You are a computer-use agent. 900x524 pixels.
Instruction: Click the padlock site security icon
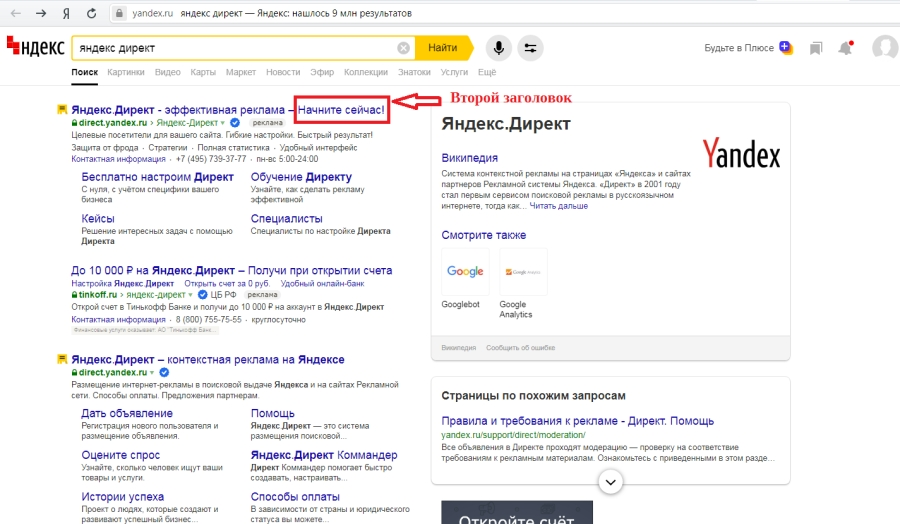coord(119,13)
